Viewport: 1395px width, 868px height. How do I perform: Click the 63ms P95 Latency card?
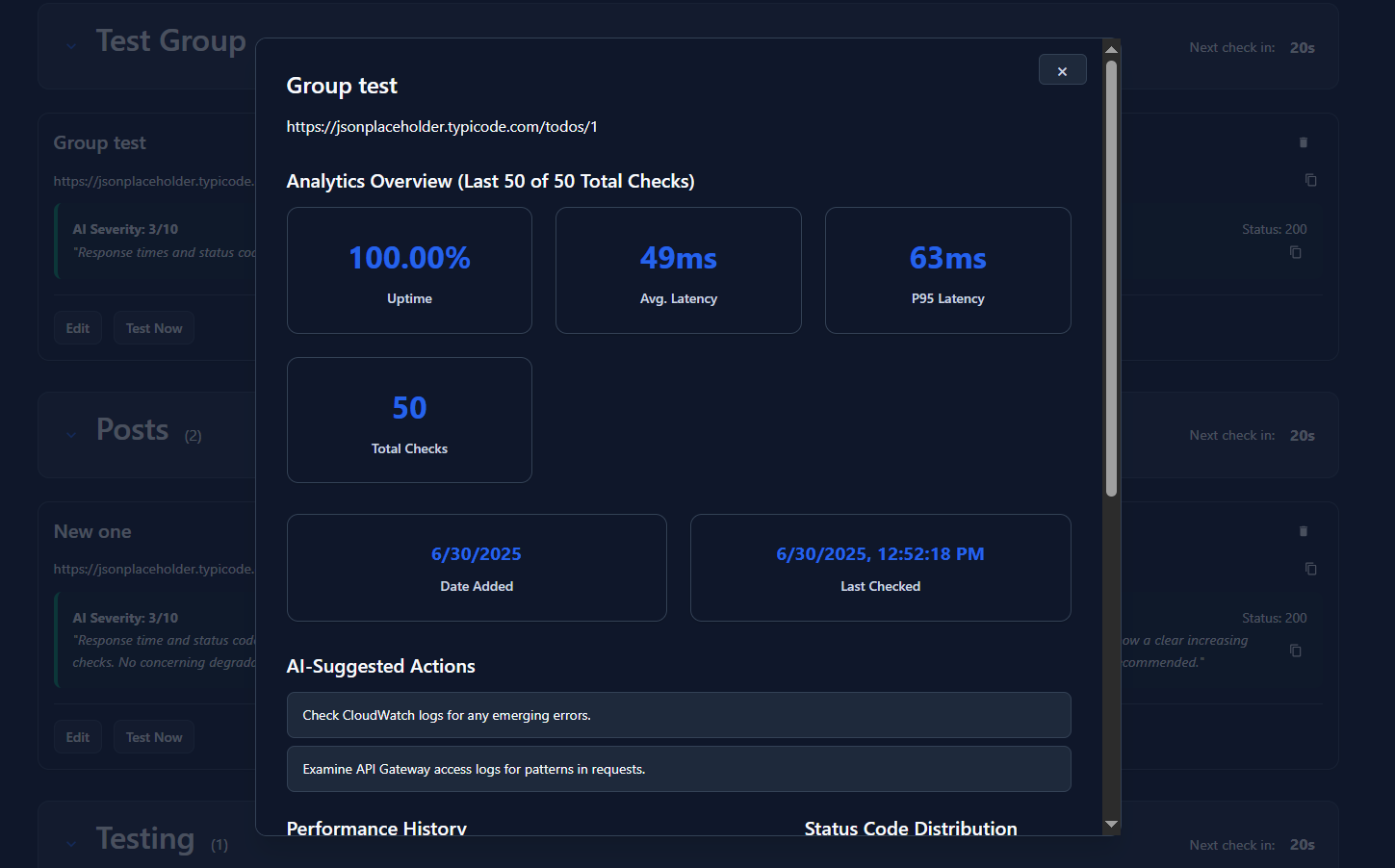(x=948, y=270)
